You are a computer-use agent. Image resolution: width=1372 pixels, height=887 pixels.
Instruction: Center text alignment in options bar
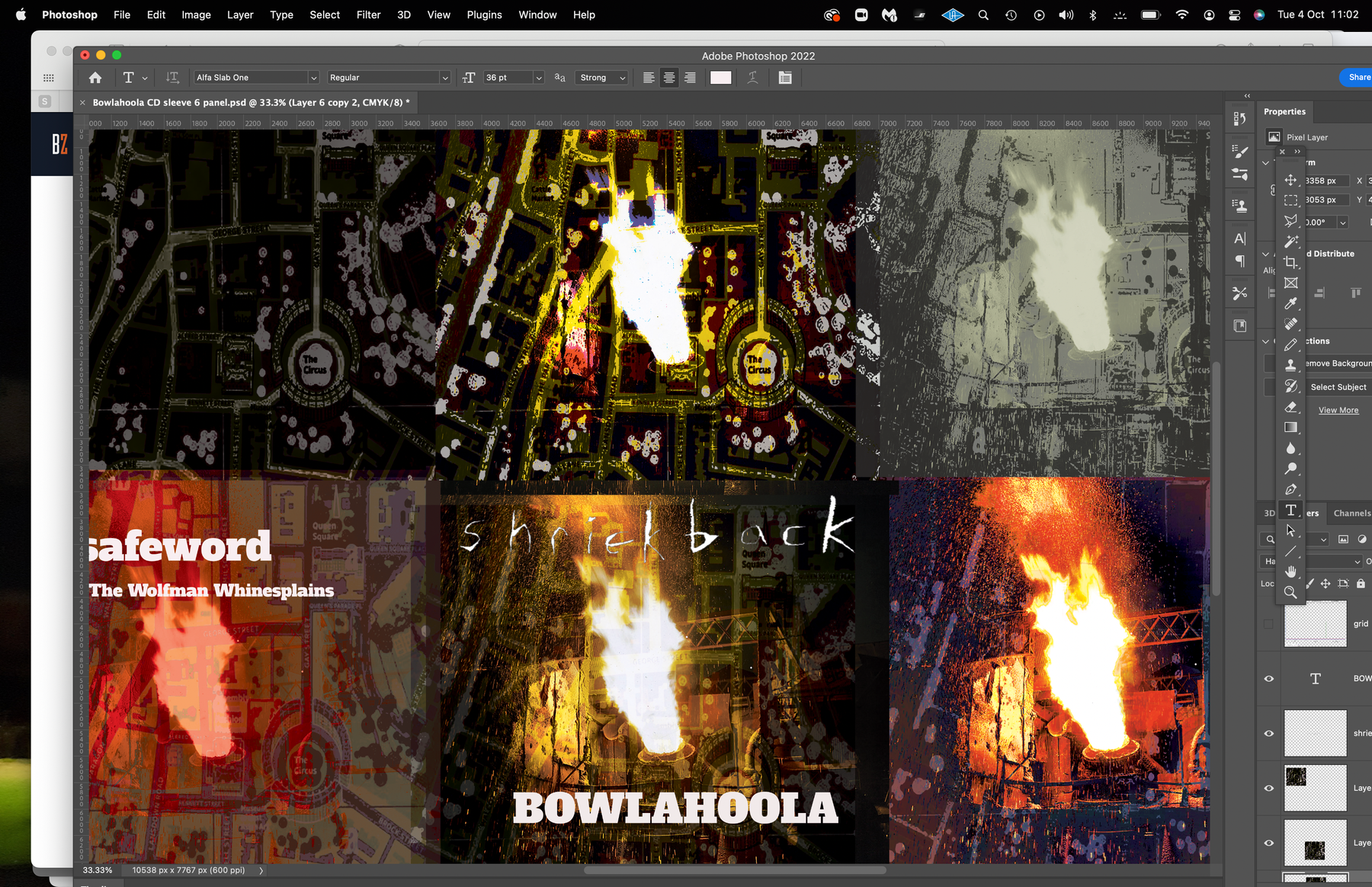(669, 78)
